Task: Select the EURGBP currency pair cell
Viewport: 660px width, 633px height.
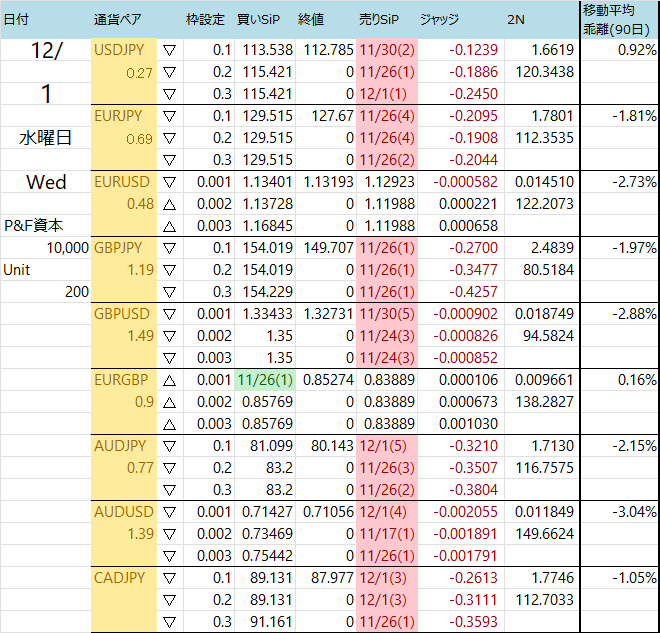Action: click(x=121, y=380)
